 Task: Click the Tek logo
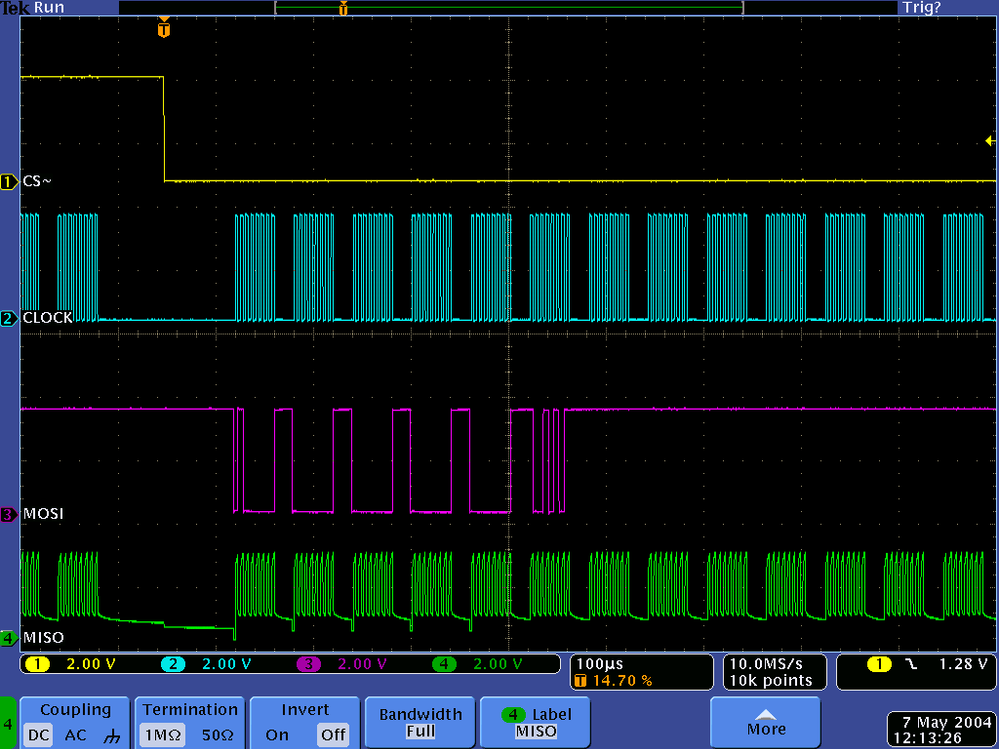click(x=16, y=8)
